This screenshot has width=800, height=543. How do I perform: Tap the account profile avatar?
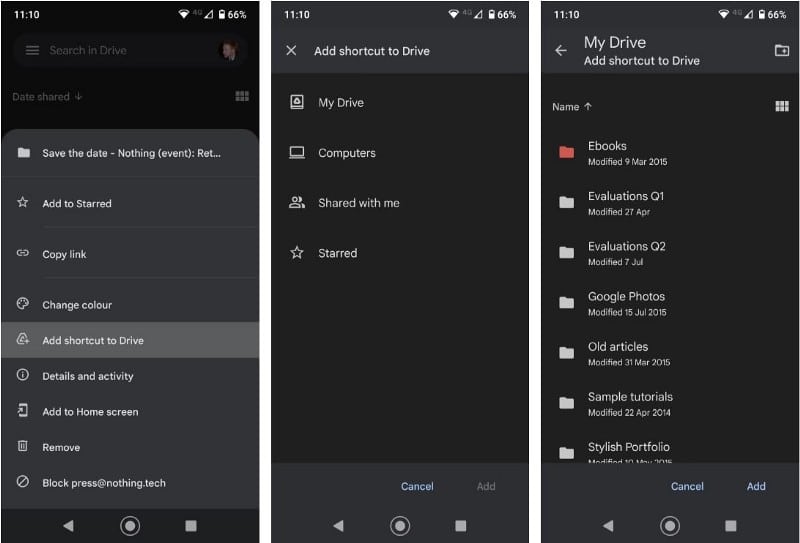229,50
